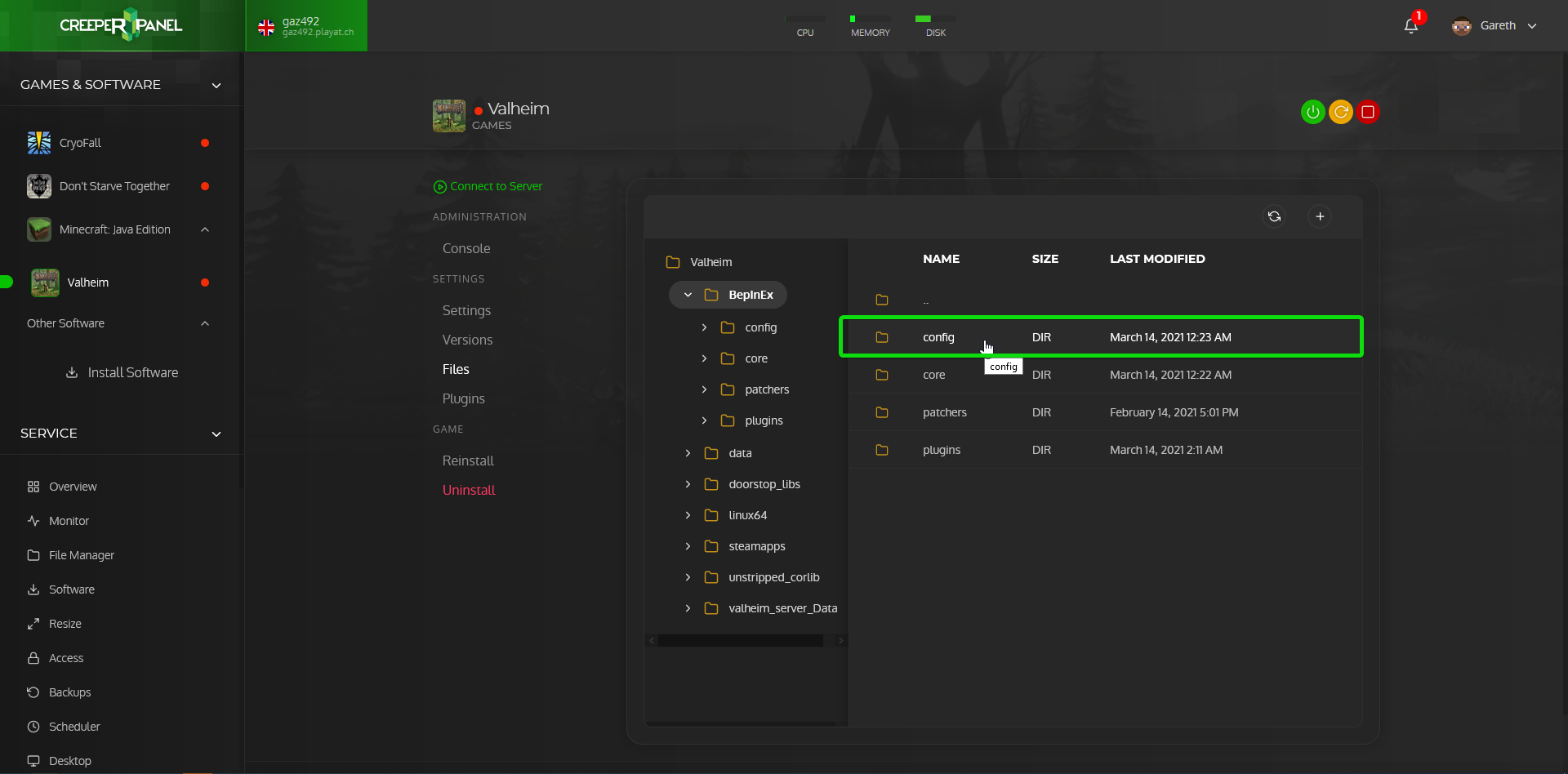1568x774 pixels.
Task: Collapse the Service section
Action: pyautogui.click(x=216, y=434)
